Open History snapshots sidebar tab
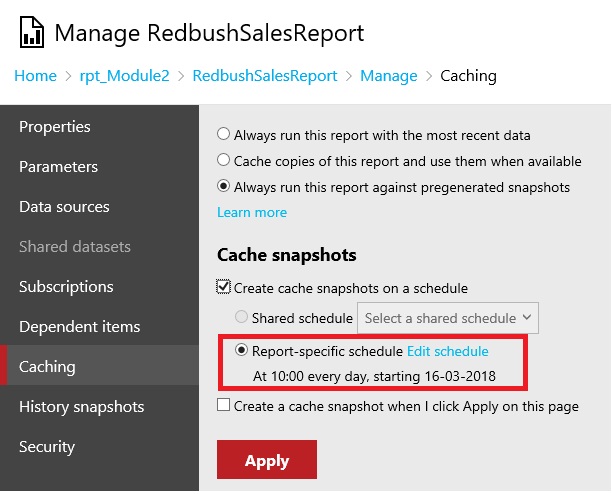This screenshot has height=494, width=612. [x=81, y=407]
